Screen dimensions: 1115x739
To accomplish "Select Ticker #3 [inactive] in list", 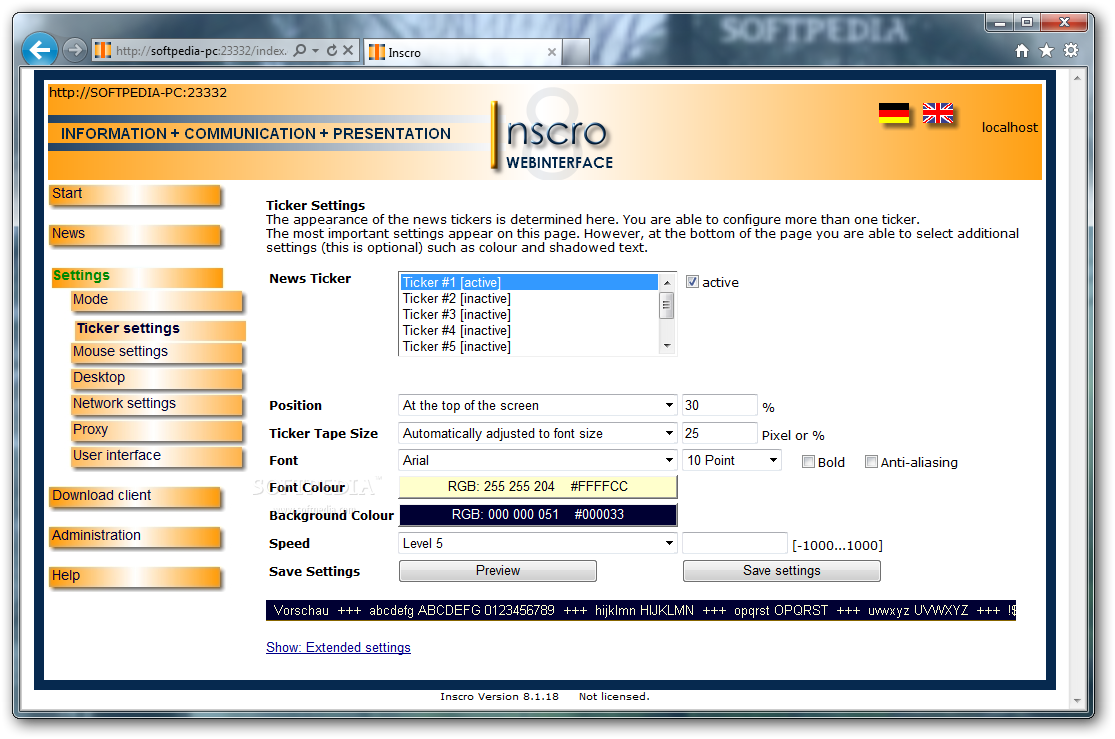I will [529, 314].
